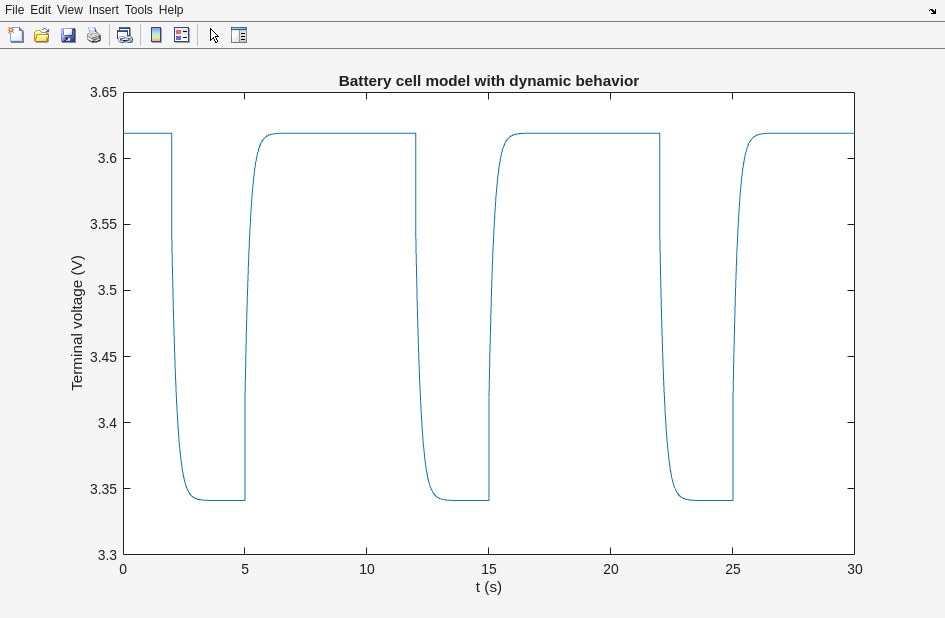Expand the View menu
This screenshot has width=945, height=618.
pyautogui.click(x=70, y=10)
